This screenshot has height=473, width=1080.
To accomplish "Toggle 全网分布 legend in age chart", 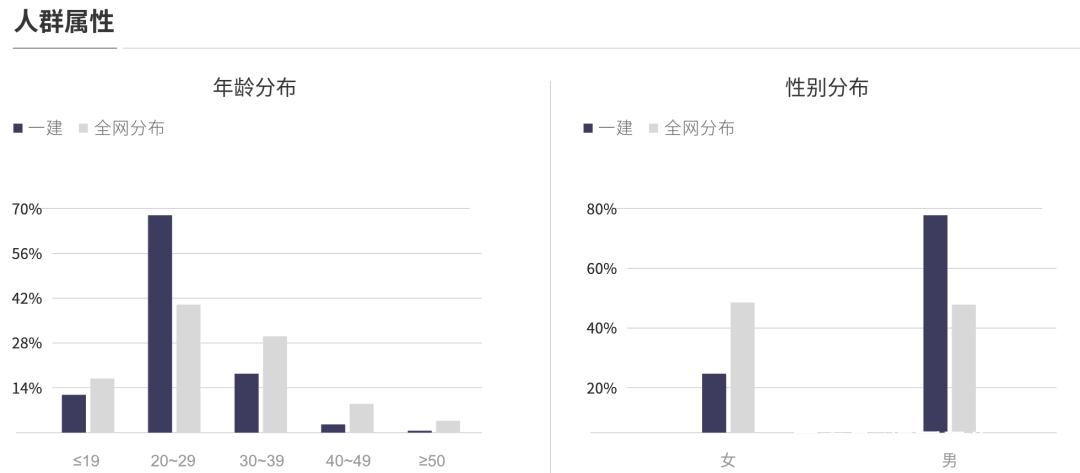I will (122, 128).
